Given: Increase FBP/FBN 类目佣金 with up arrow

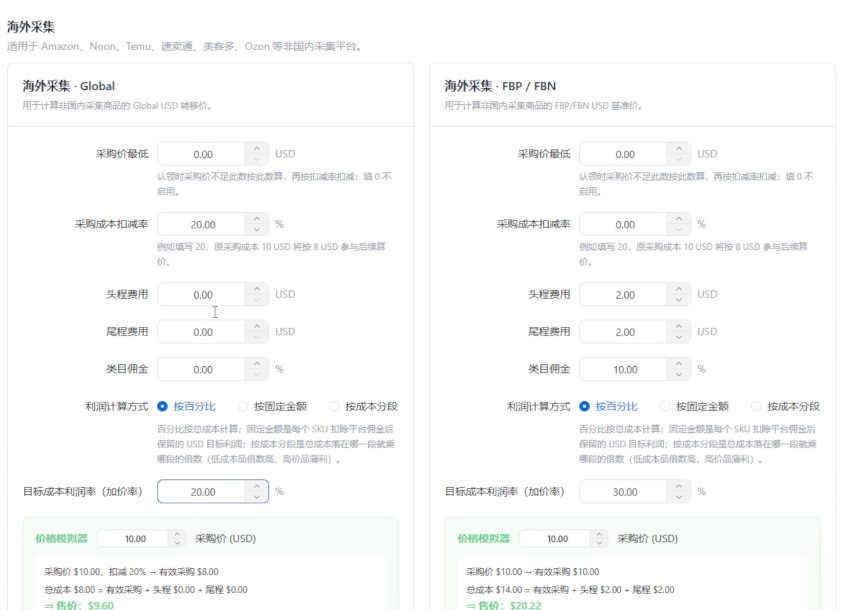Looking at the screenshot, I should coord(679,363).
